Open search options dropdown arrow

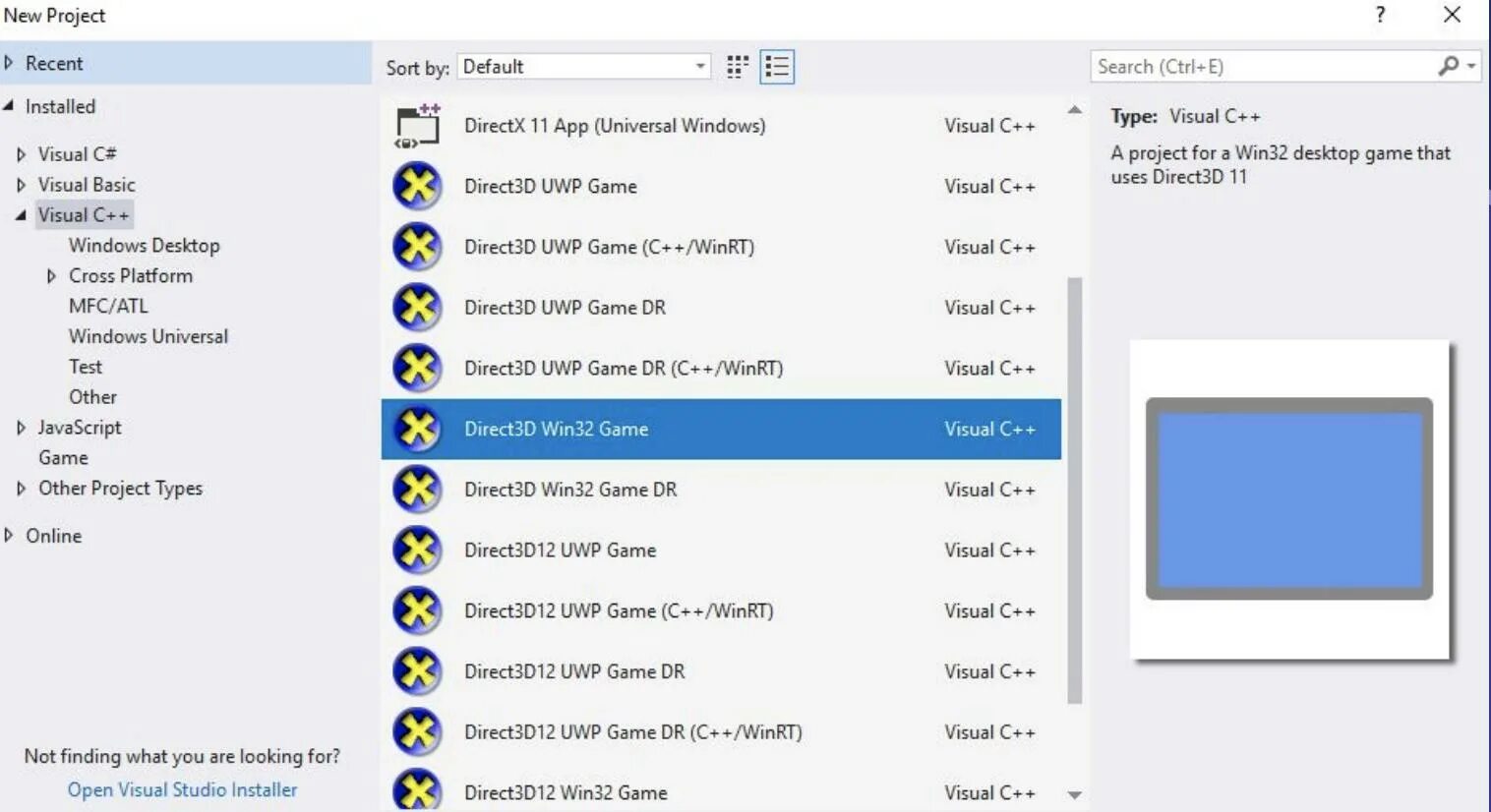1471,66
